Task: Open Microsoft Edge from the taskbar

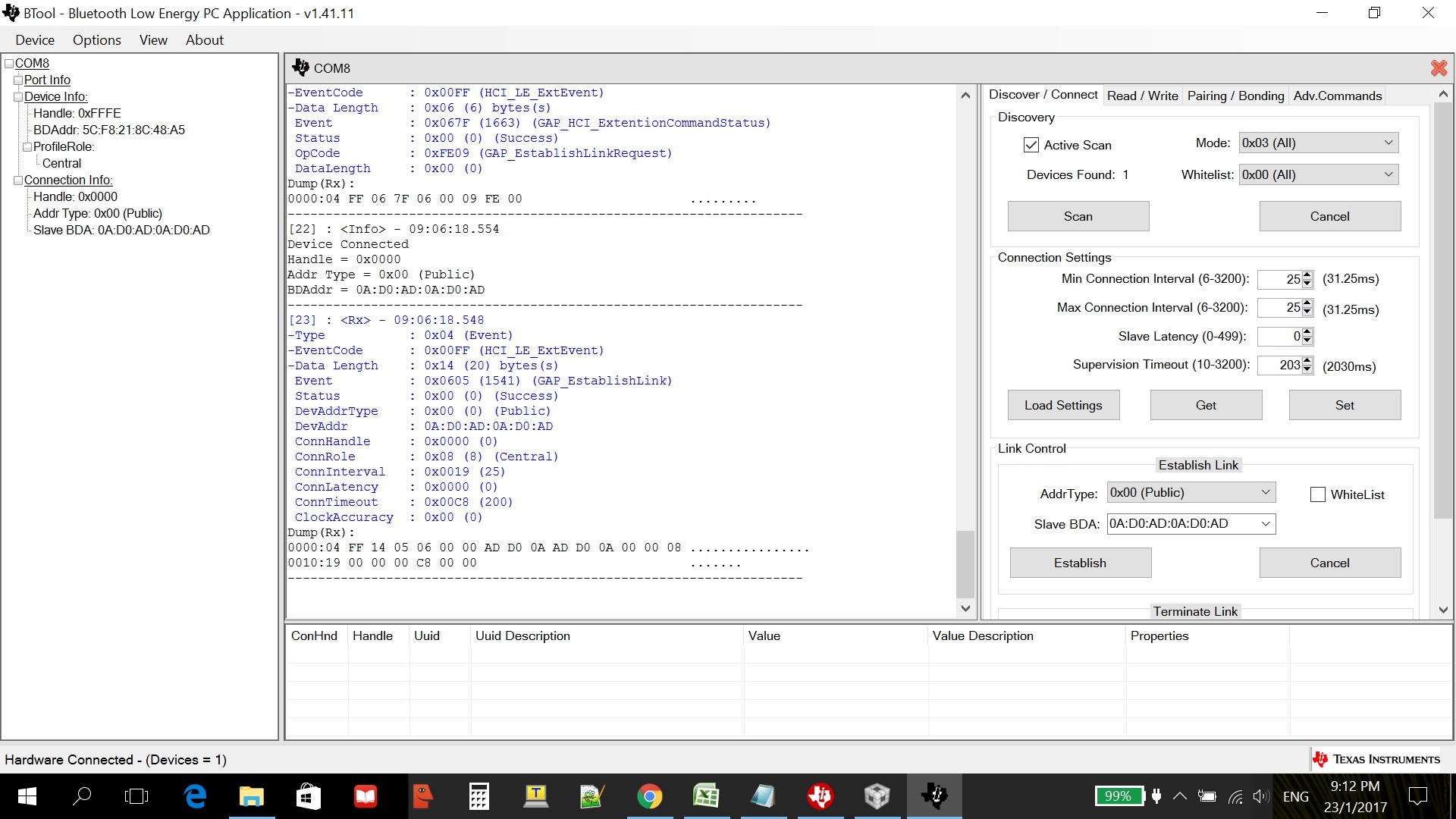Action: pyautogui.click(x=195, y=796)
